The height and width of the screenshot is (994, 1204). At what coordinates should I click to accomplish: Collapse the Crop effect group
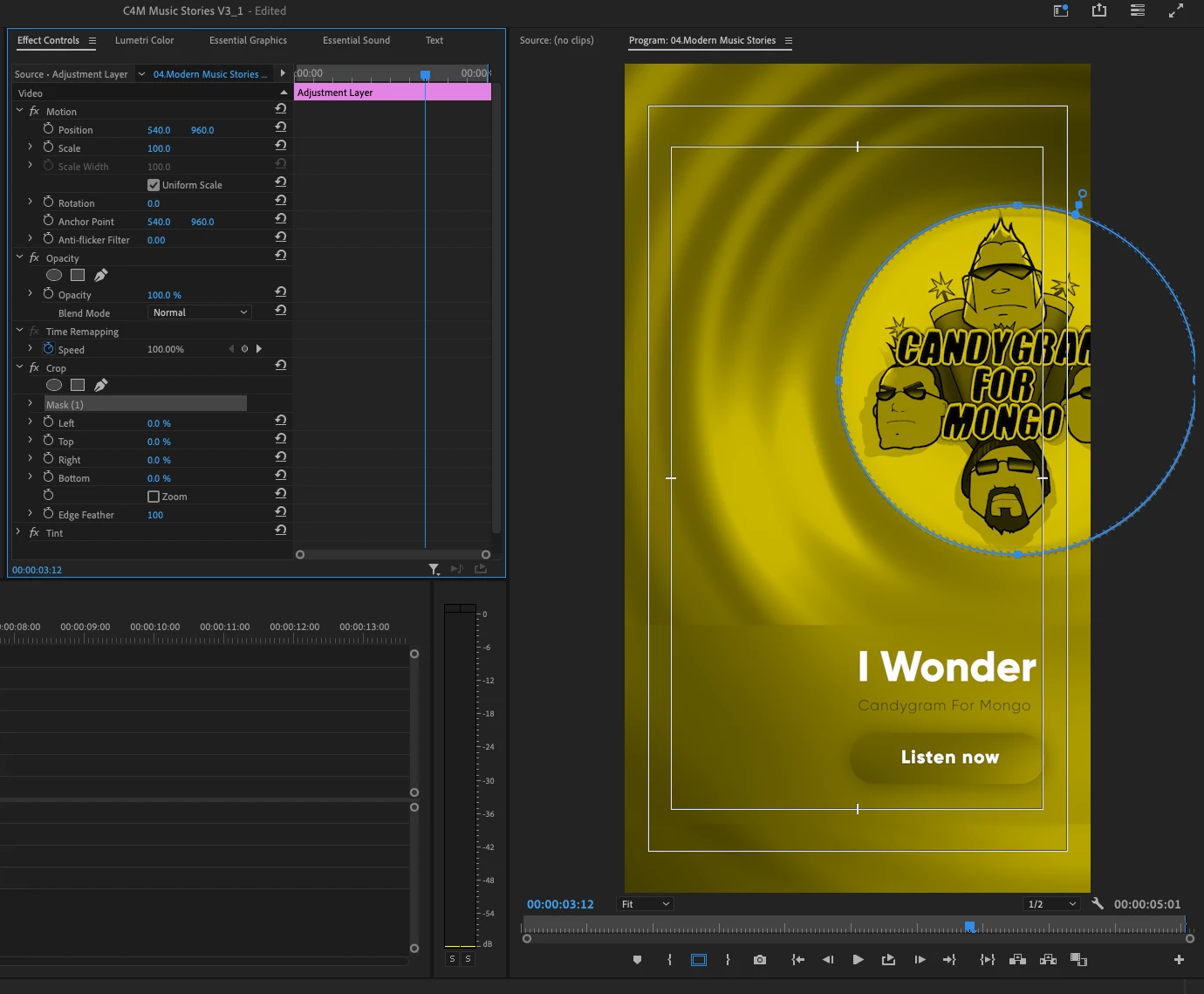pyautogui.click(x=19, y=367)
